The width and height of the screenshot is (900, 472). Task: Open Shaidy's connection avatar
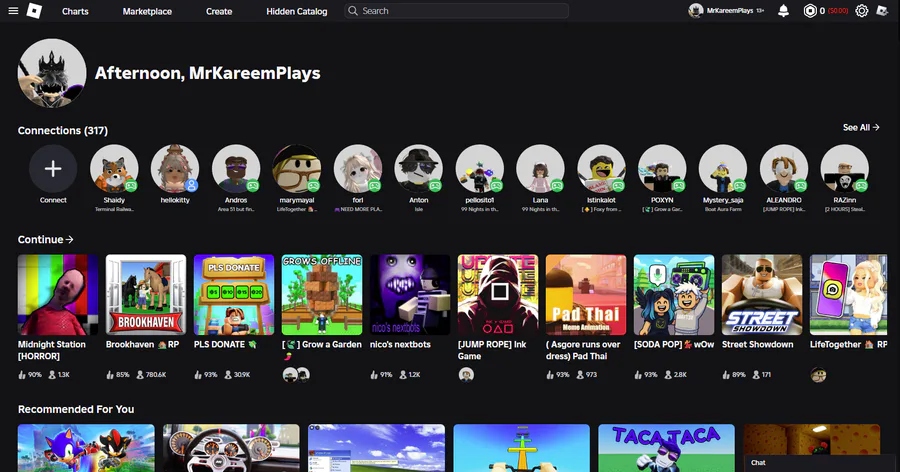tap(114, 168)
